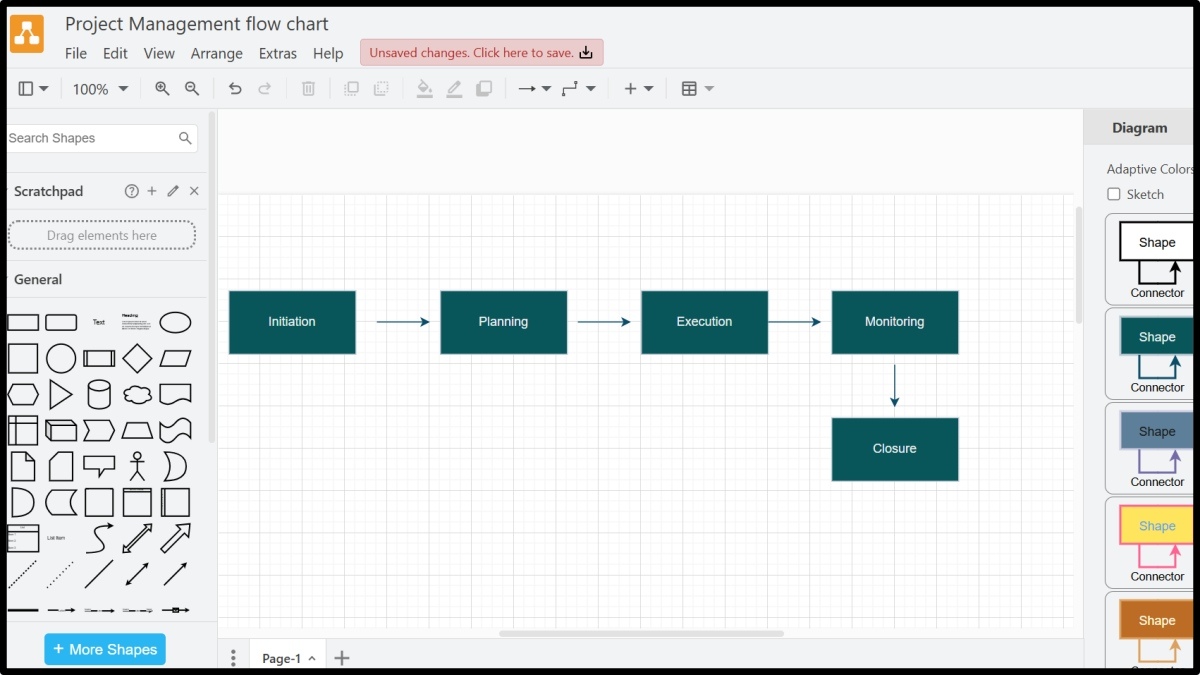
Task: Open the Arrange menu
Action: (x=216, y=54)
